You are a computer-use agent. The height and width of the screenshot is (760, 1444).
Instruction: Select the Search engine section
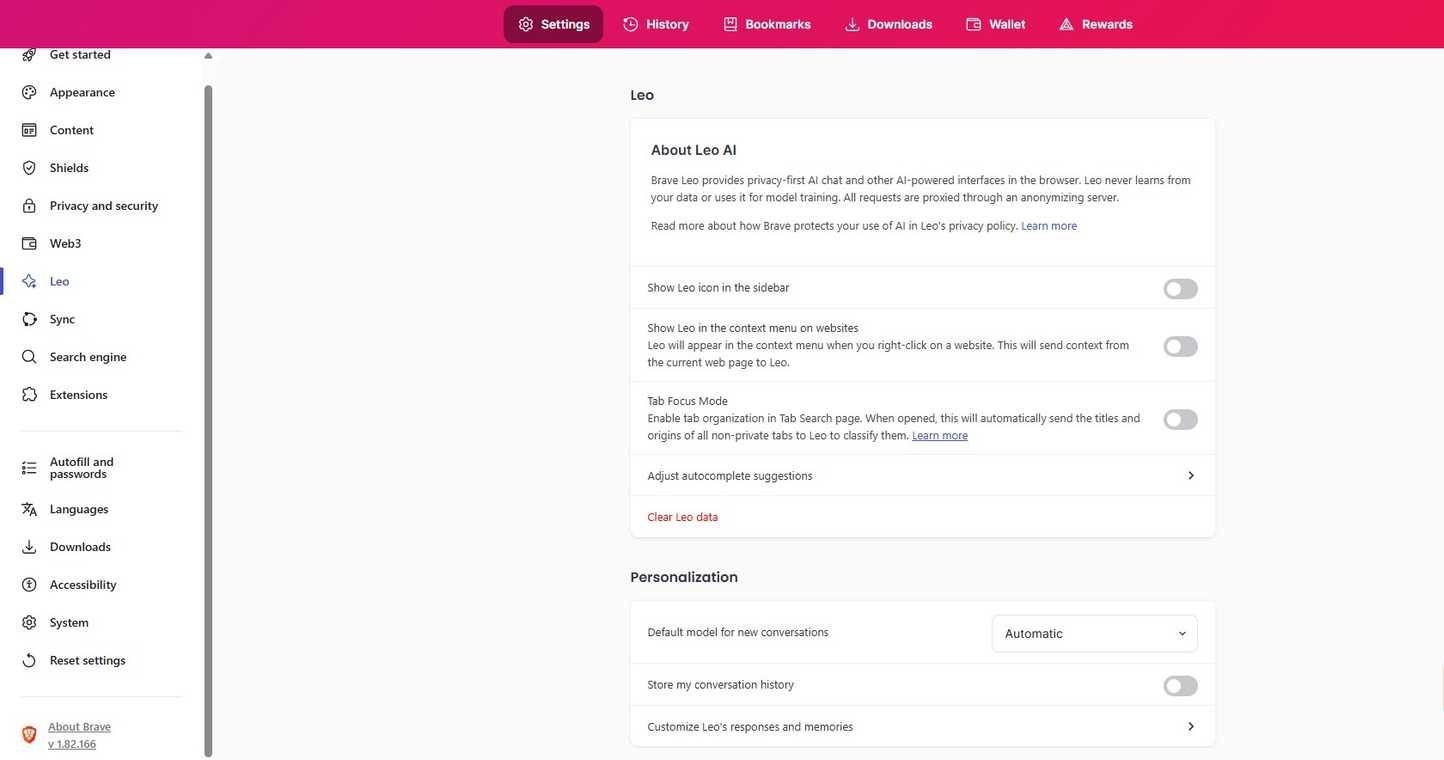click(88, 356)
